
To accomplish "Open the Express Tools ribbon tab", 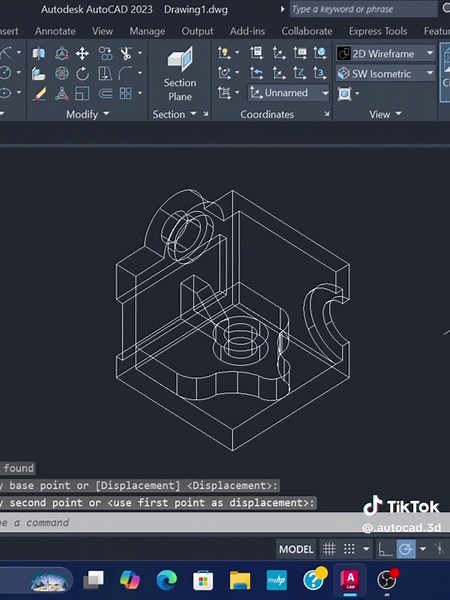I will (378, 31).
